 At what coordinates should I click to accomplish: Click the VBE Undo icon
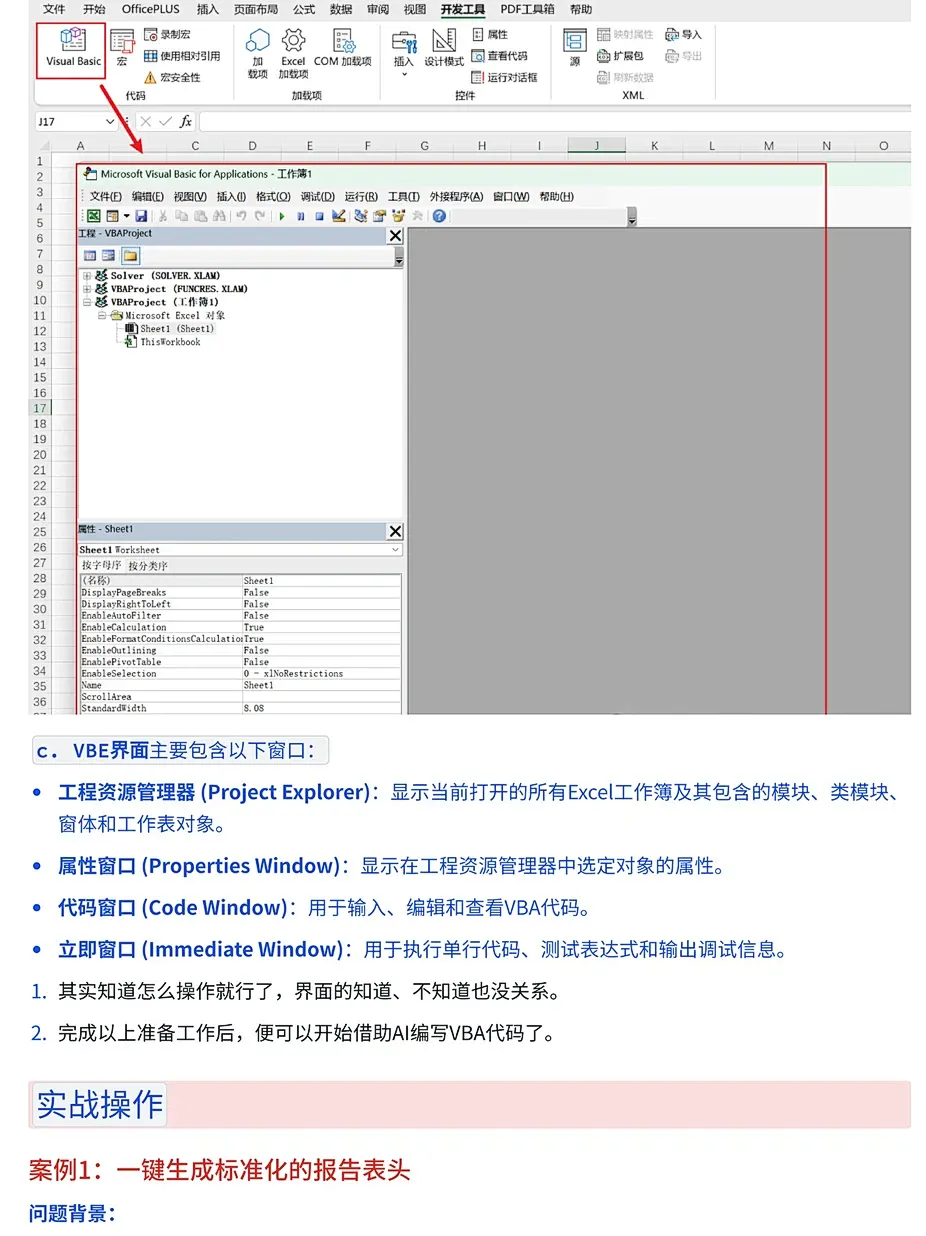[x=241, y=216]
